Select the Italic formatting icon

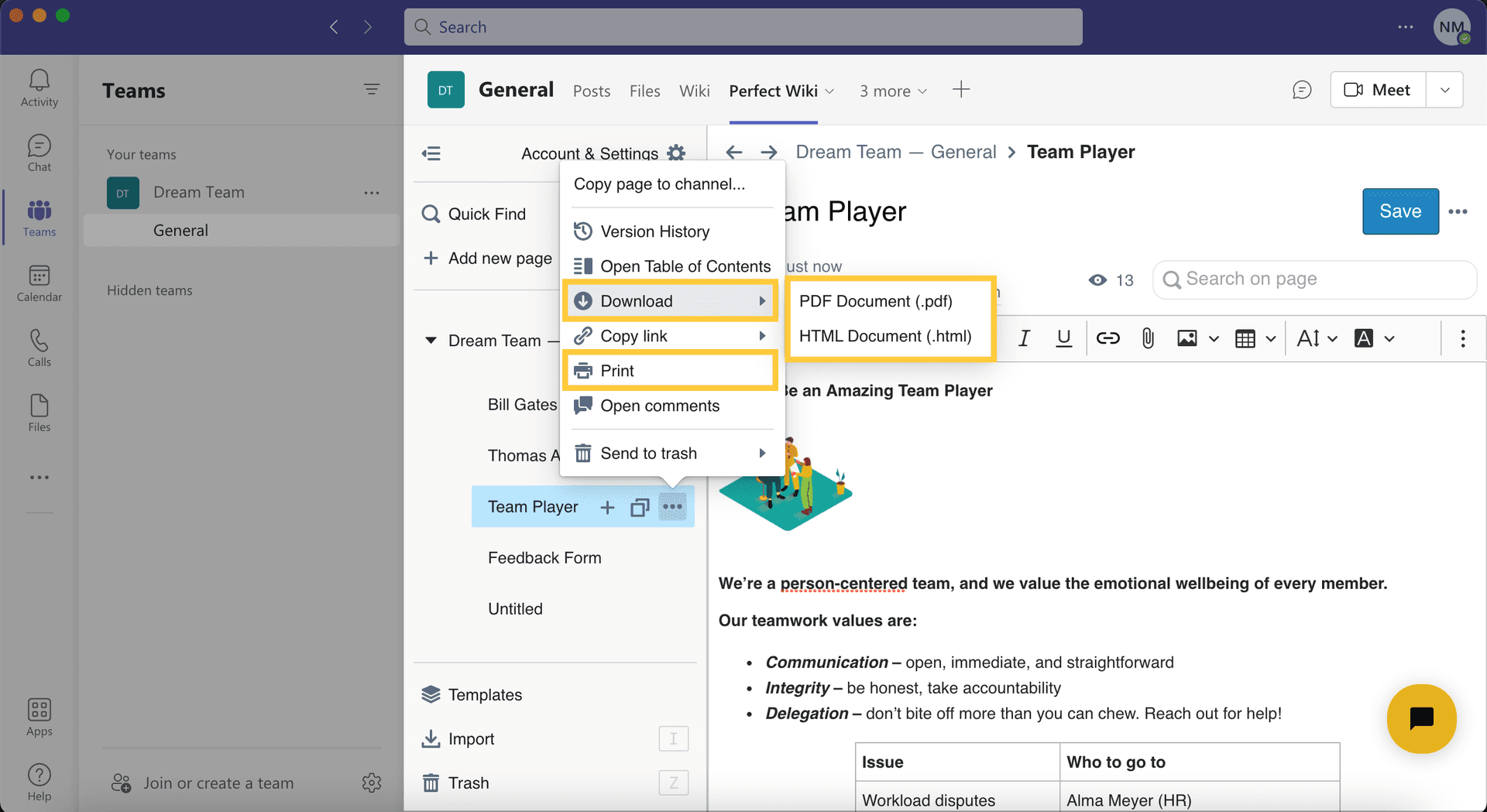tap(1024, 338)
